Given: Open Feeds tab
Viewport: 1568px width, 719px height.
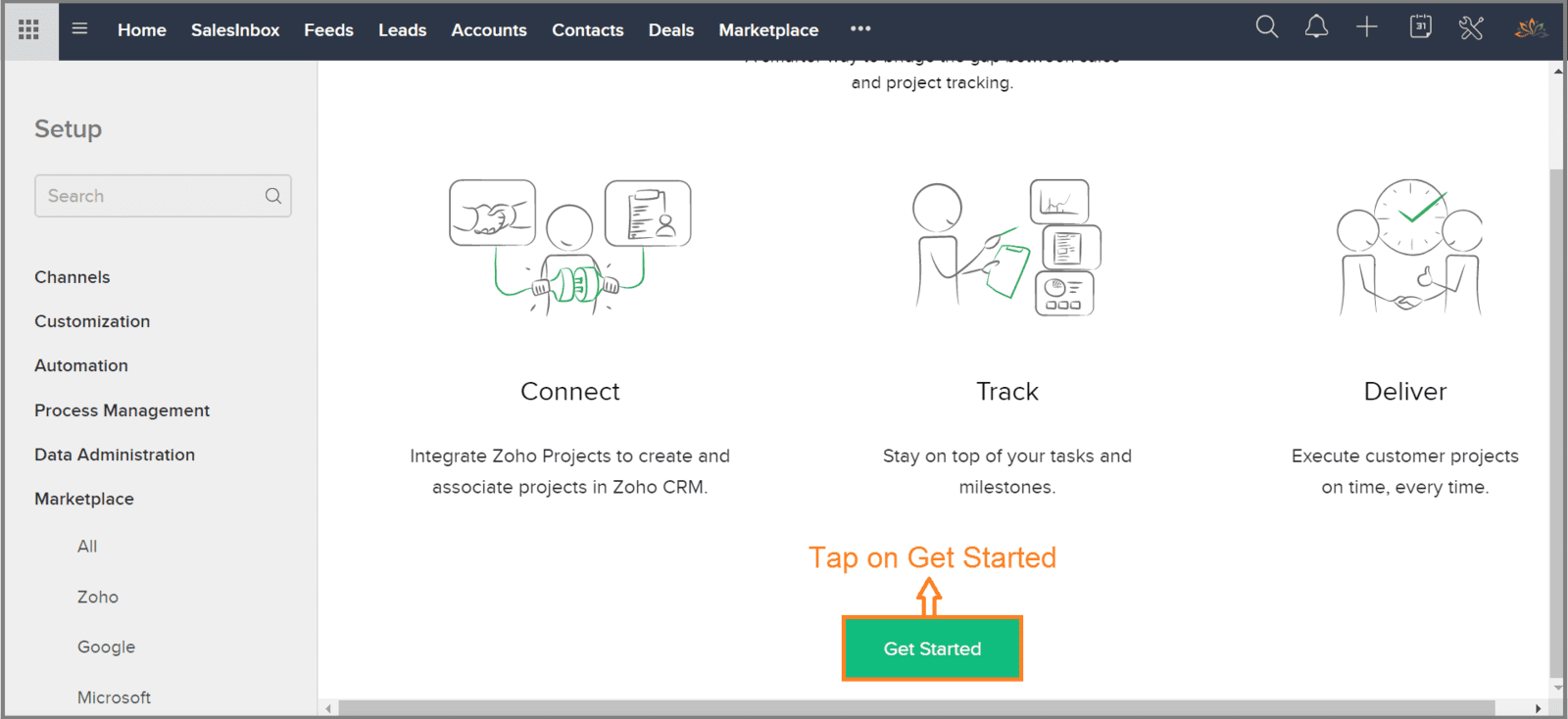Looking at the screenshot, I should (328, 30).
